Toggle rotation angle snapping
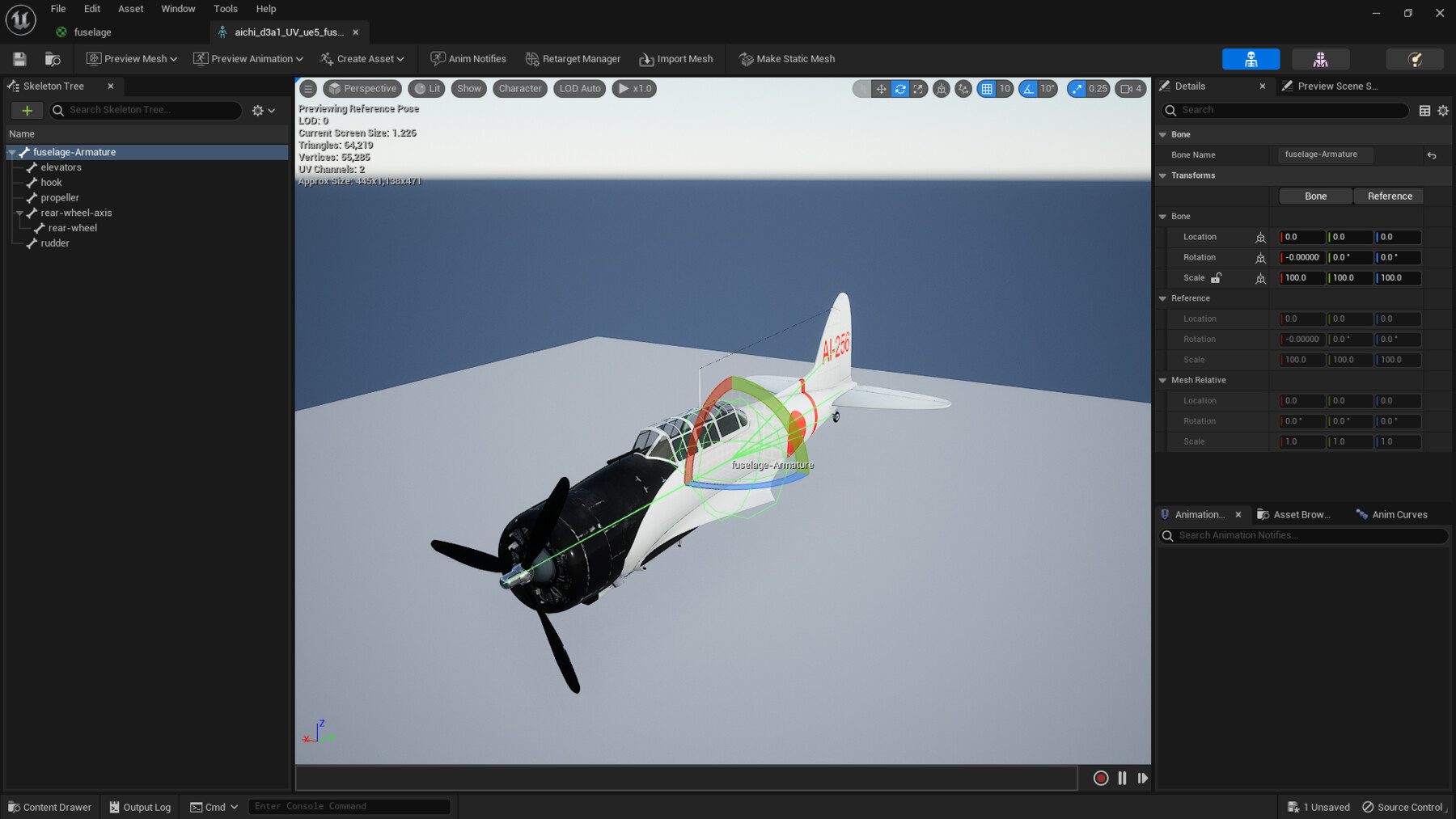Screen dimensions: 1456x819 tap(1028, 89)
